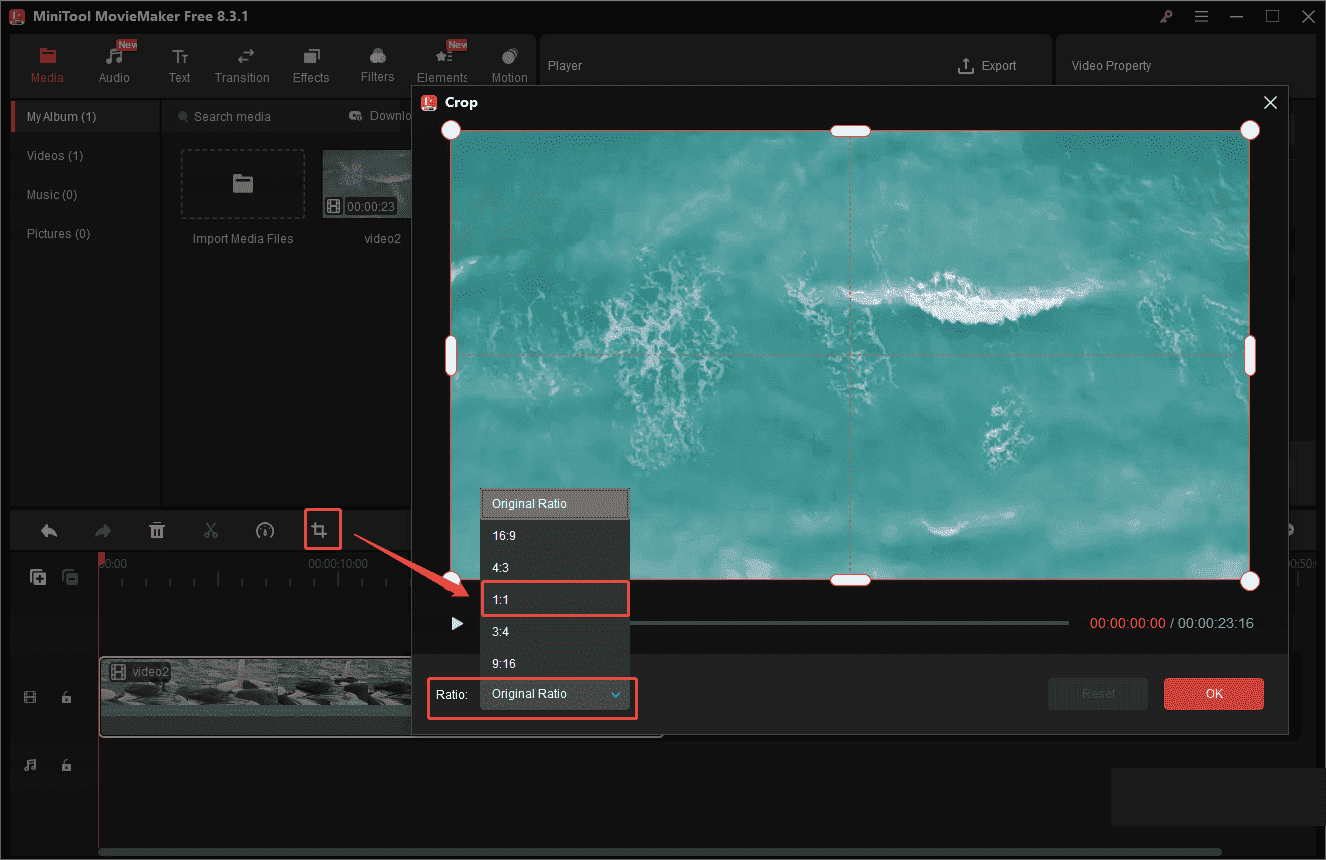Viewport: 1326px width, 860px height.
Task: Open the hamburger menu in title bar
Action: [x=1201, y=16]
